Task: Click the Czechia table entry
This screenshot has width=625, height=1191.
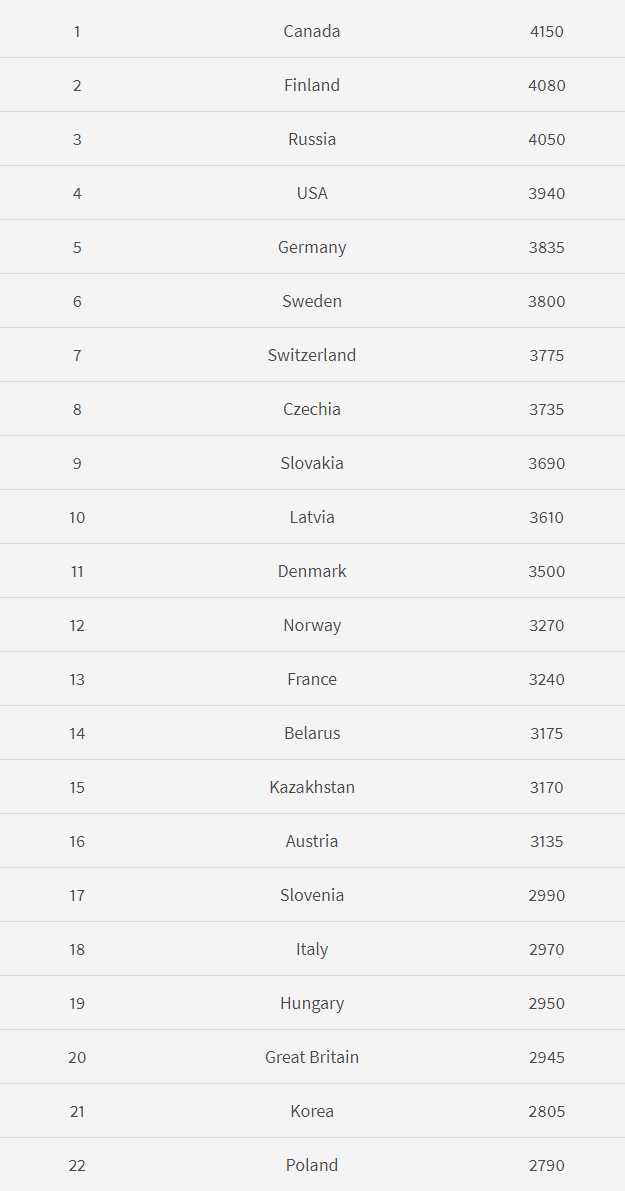Action: 311,409
